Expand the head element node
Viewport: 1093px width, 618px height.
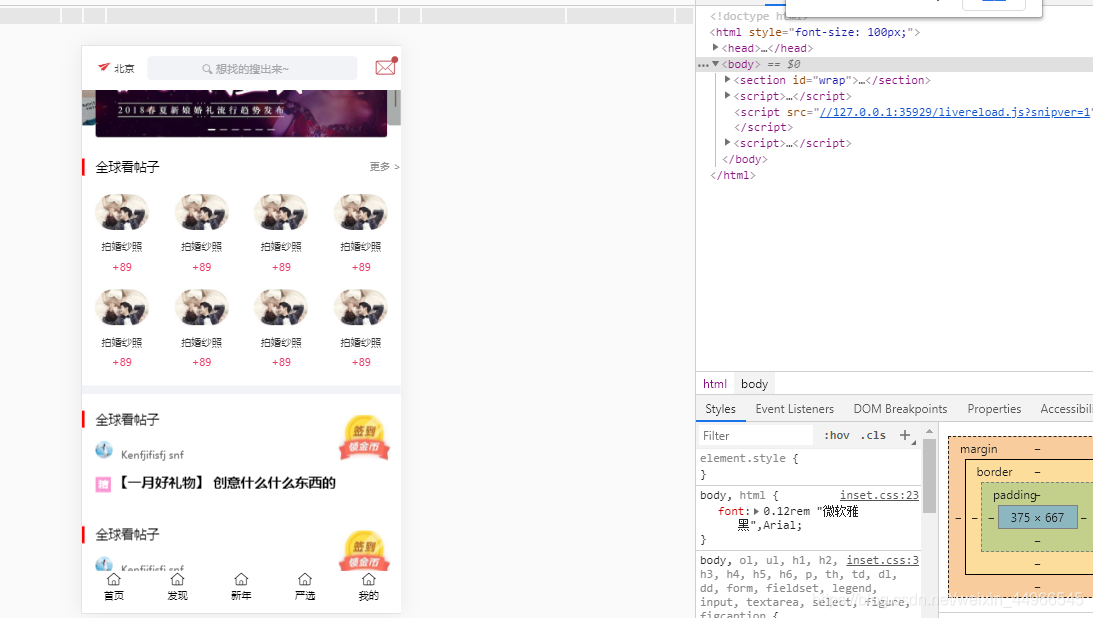(x=715, y=47)
